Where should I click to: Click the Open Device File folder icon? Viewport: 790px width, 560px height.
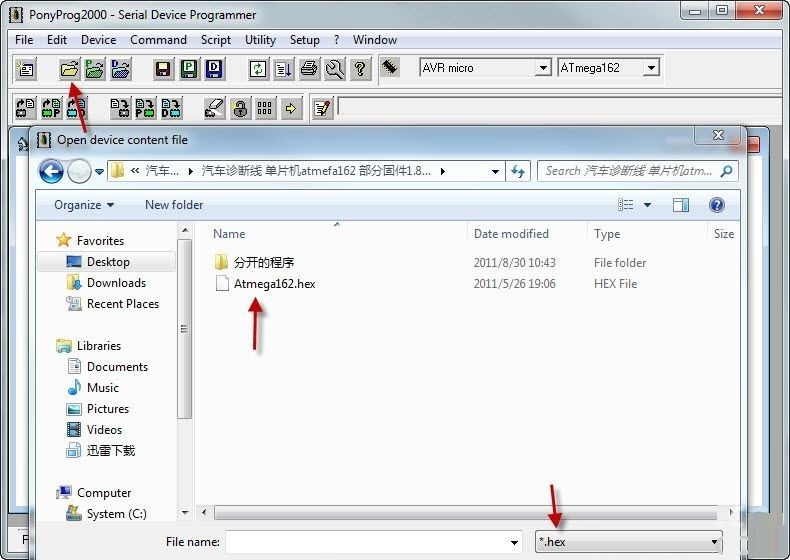coord(69,69)
